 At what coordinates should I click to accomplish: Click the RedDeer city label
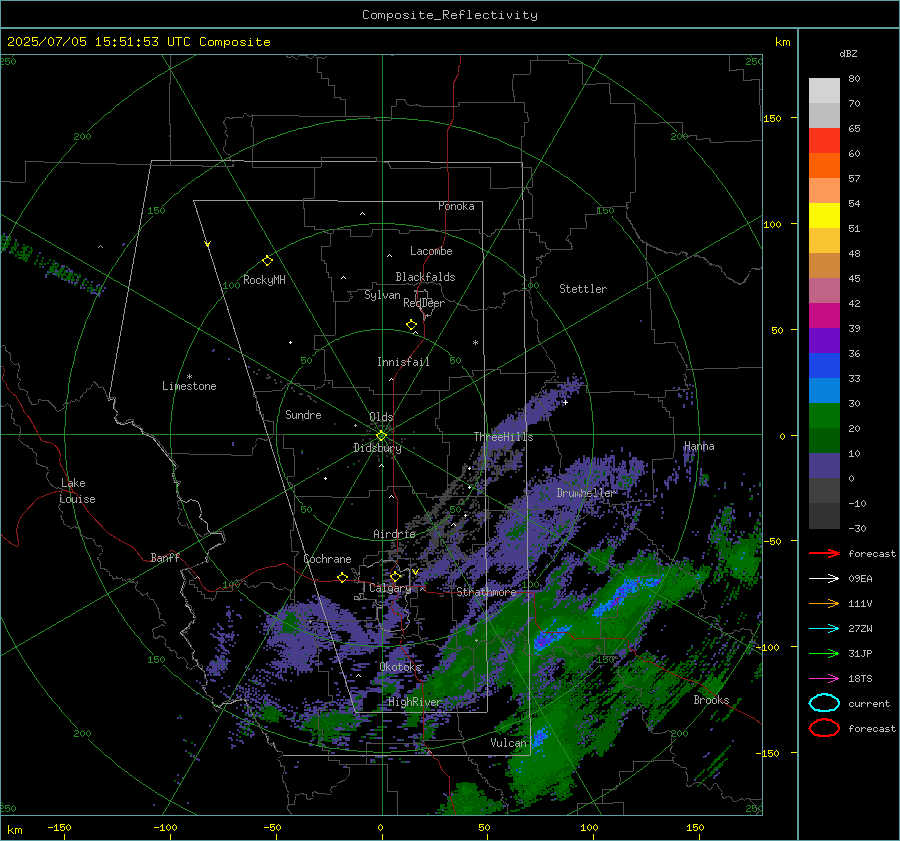coord(424,303)
